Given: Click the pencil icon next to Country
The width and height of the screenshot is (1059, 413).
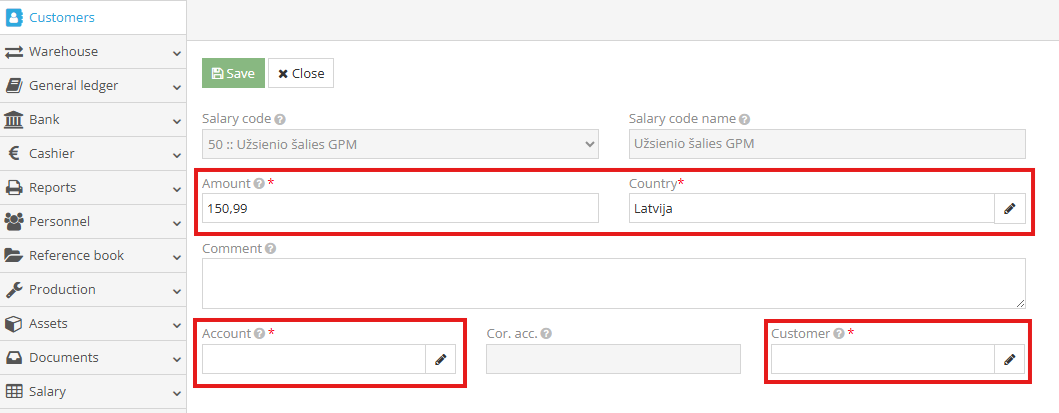Looking at the screenshot, I should click(1010, 209).
